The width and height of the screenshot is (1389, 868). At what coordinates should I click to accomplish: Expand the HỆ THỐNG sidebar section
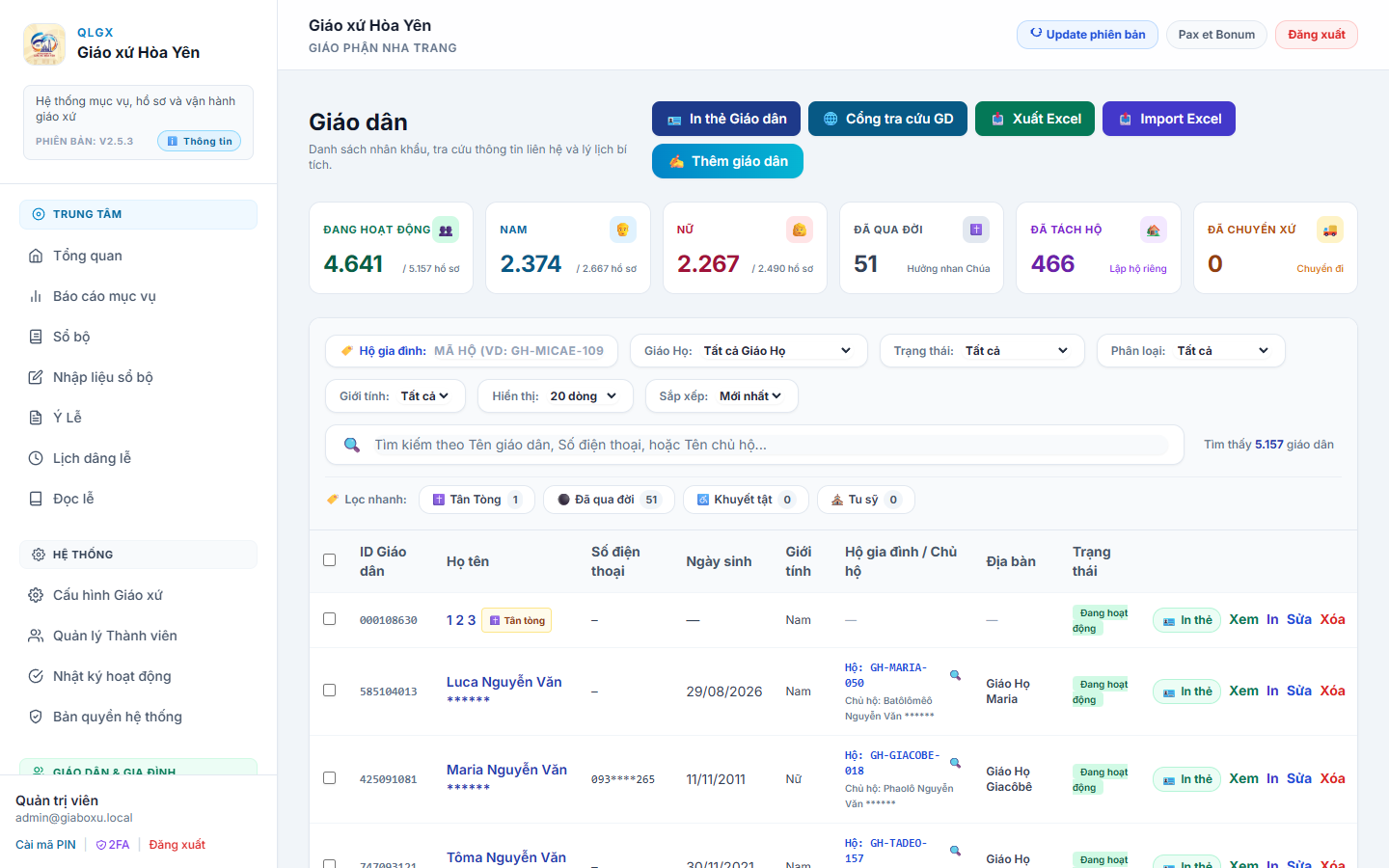click(138, 555)
